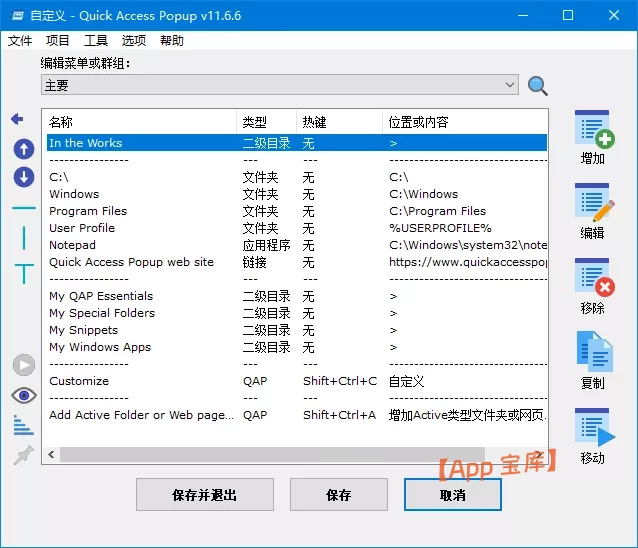The width and height of the screenshot is (638, 548).
Task: Open the 项目 menu
Action: (57, 41)
